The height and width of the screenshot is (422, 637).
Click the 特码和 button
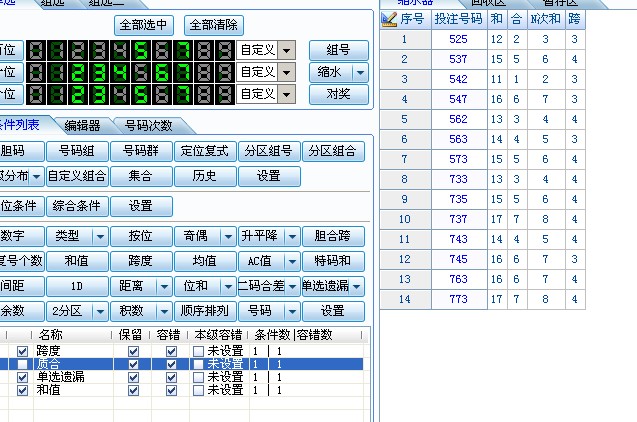click(x=333, y=261)
